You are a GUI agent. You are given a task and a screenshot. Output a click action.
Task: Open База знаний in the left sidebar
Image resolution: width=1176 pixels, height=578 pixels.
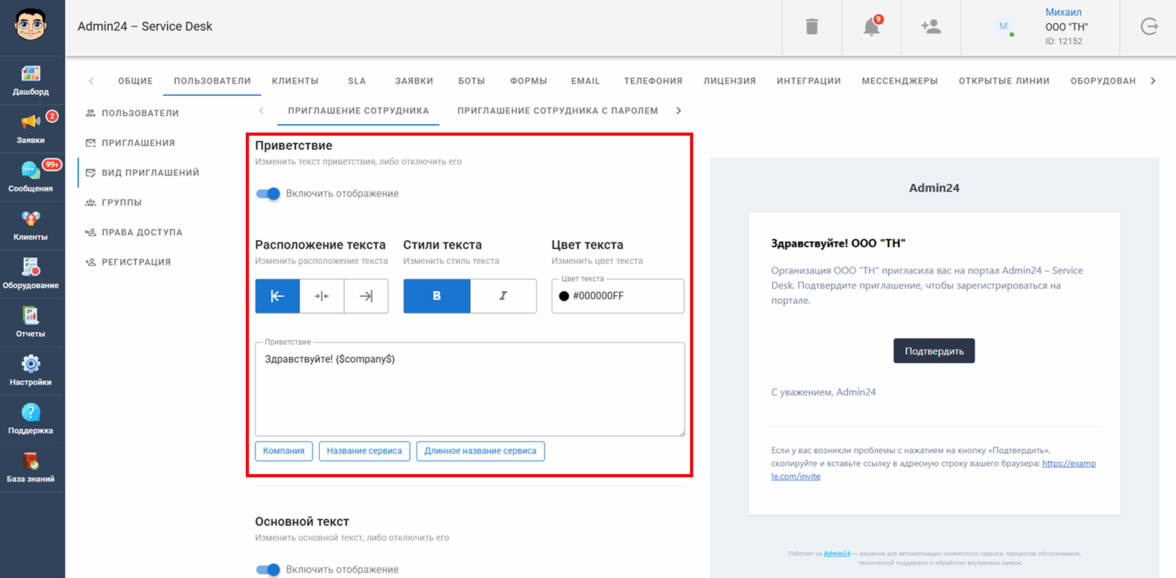tap(31, 467)
